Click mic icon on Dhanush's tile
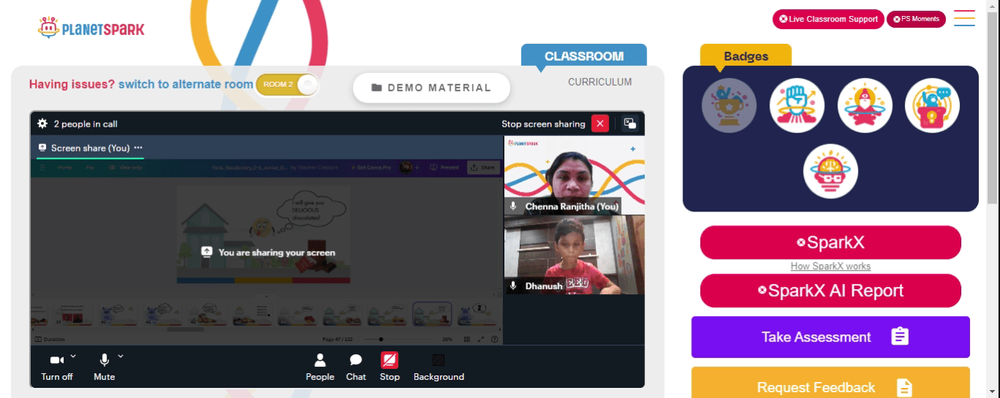Screen dimensions: 1000x398 click(x=513, y=286)
